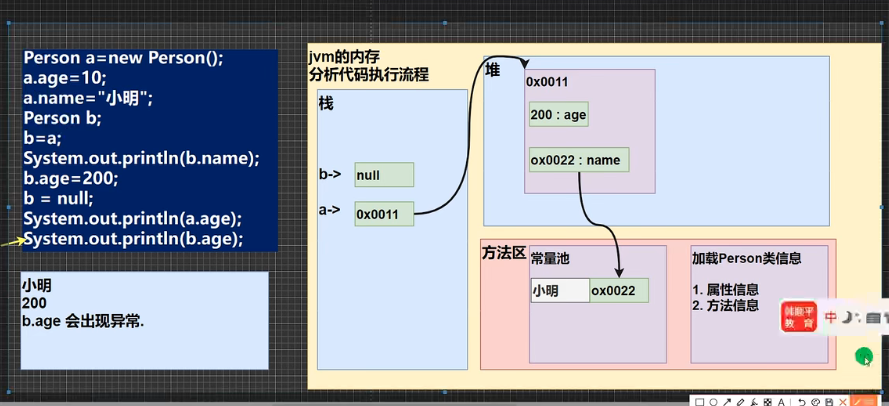Cancel the screenshot with red X
Viewport: 889px width, 406px height.
coord(843,402)
